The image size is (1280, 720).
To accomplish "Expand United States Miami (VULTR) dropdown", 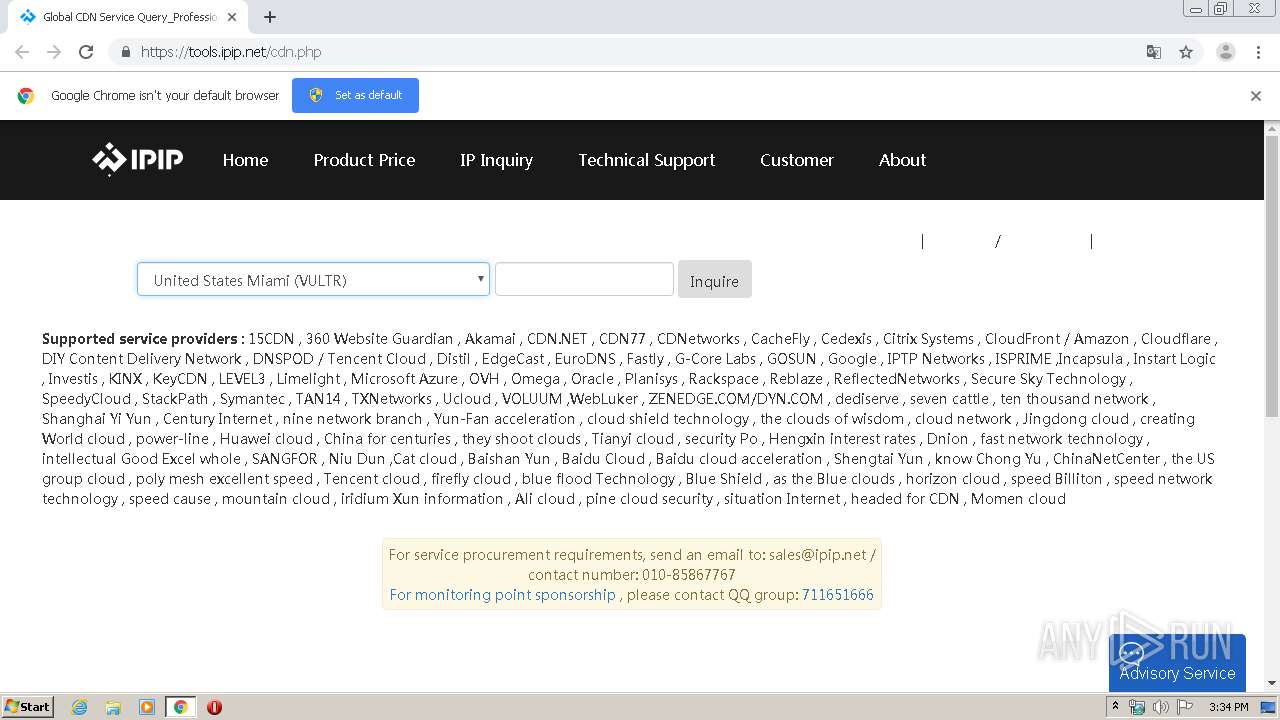I will click(x=313, y=280).
